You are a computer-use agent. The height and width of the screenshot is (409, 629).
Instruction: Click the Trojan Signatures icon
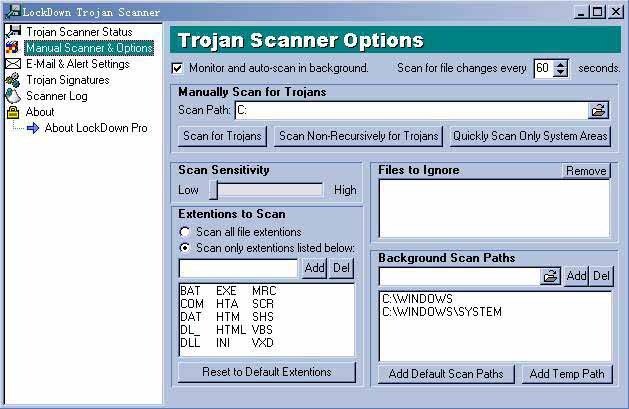tap(13, 80)
